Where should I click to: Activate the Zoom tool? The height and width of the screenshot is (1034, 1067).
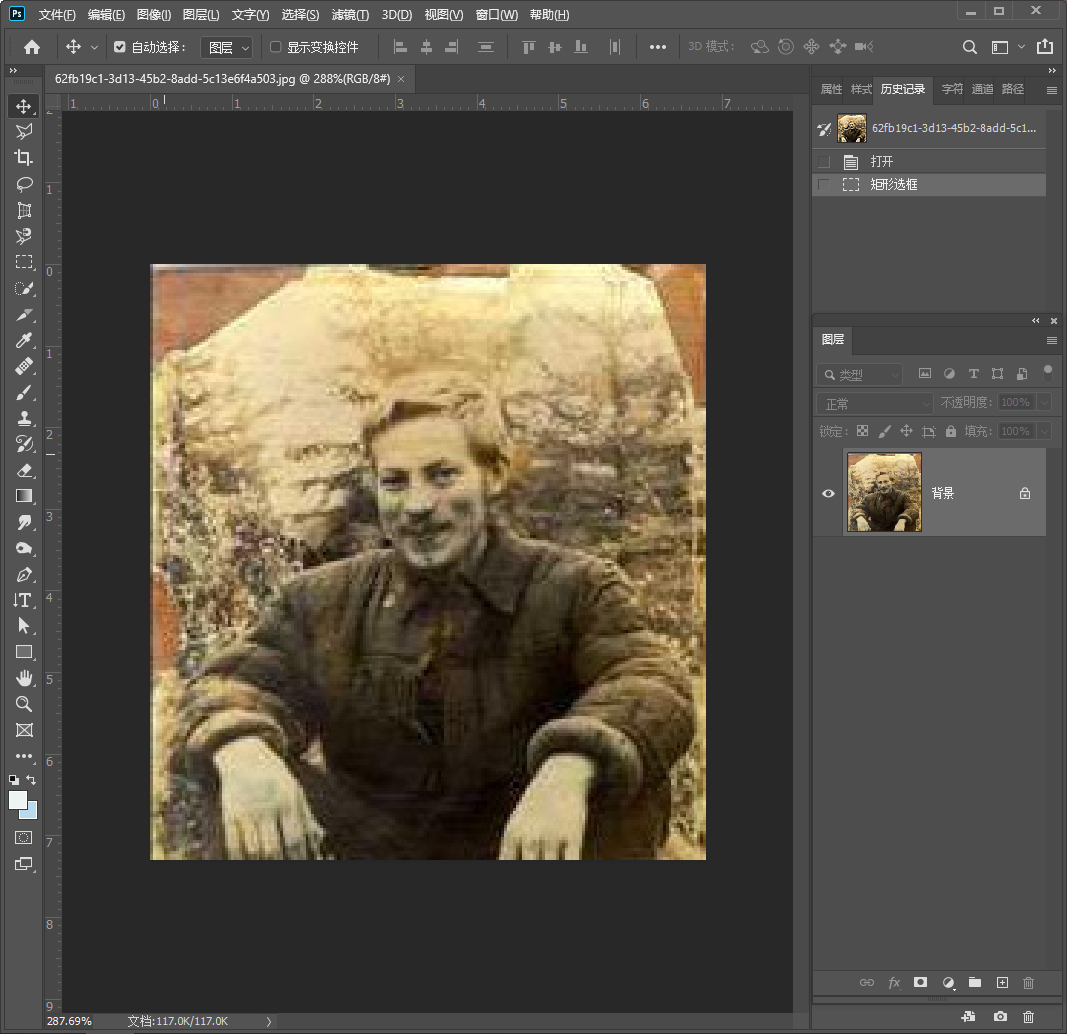point(24,704)
